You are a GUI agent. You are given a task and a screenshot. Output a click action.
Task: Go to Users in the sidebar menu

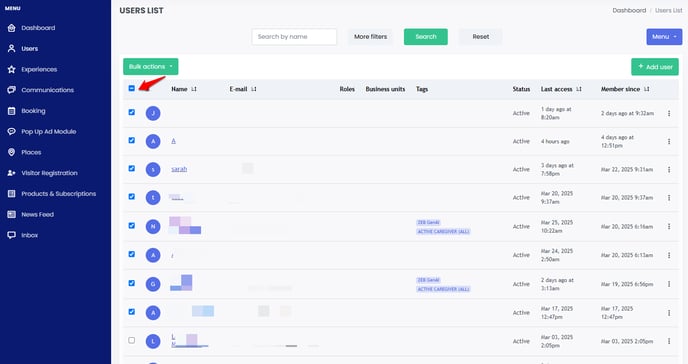[29, 49]
